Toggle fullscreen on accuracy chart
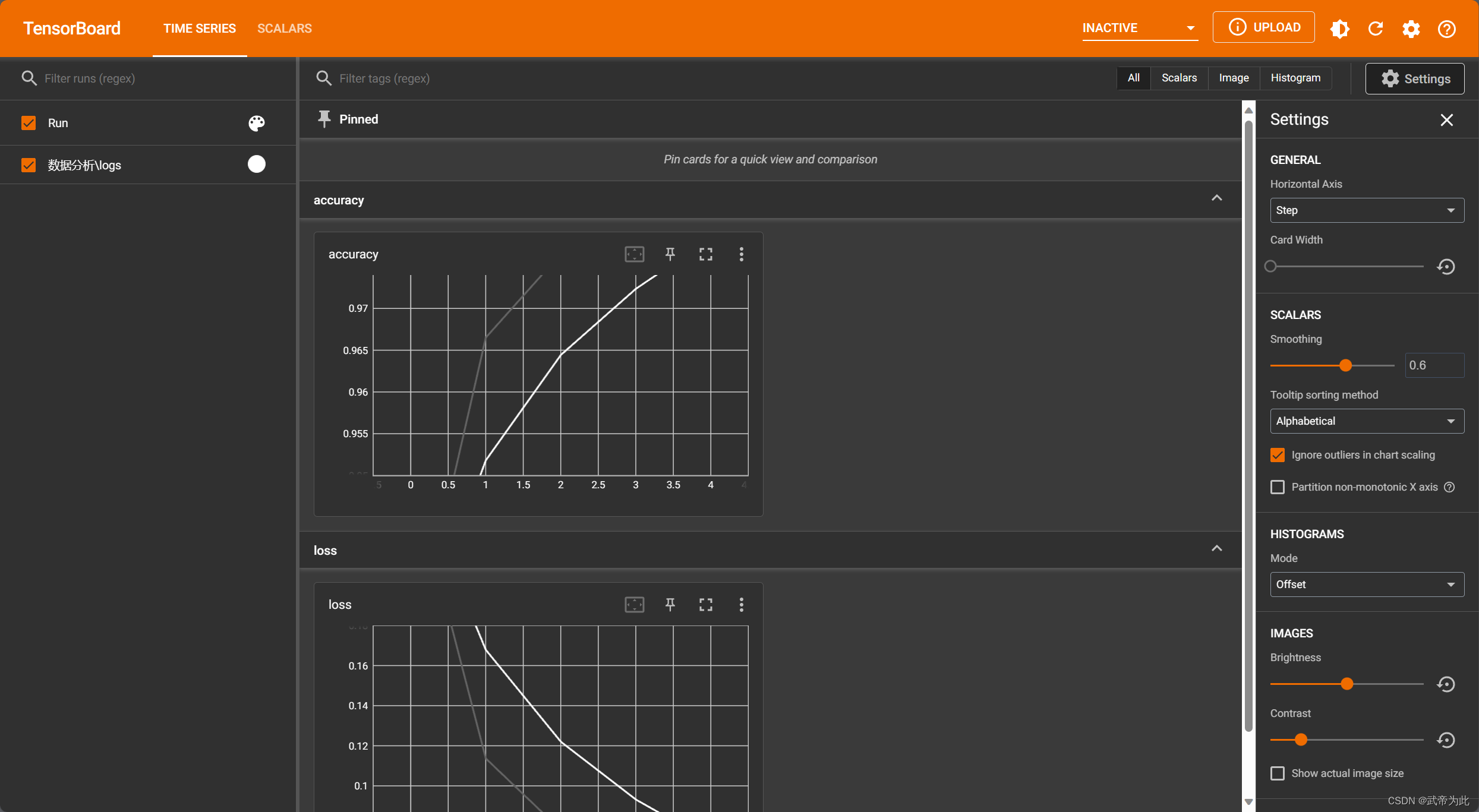This screenshot has width=1479, height=812. pos(705,254)
